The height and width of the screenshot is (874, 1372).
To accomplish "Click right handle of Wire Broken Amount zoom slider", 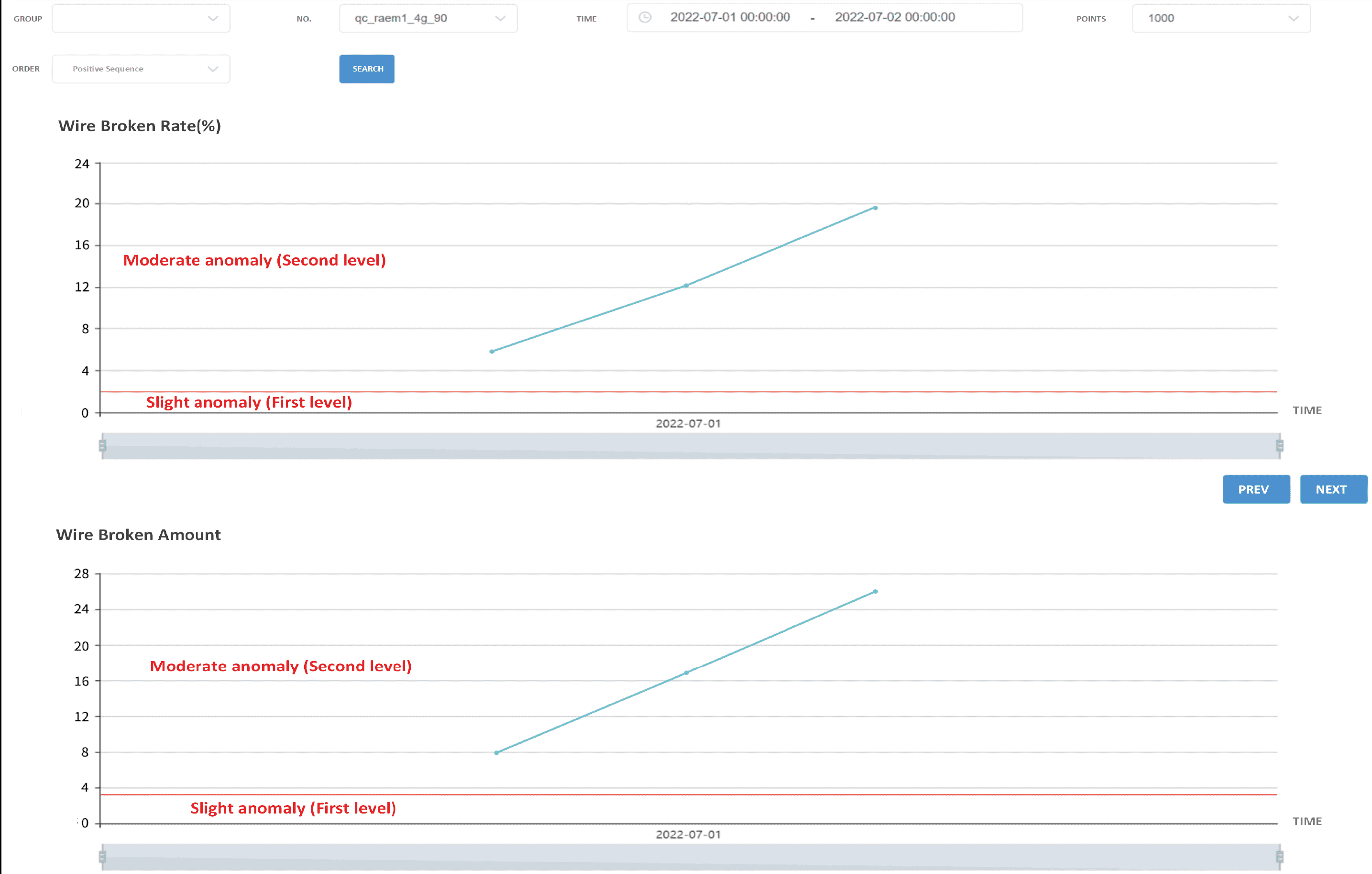I will [x=1279, y=856].
